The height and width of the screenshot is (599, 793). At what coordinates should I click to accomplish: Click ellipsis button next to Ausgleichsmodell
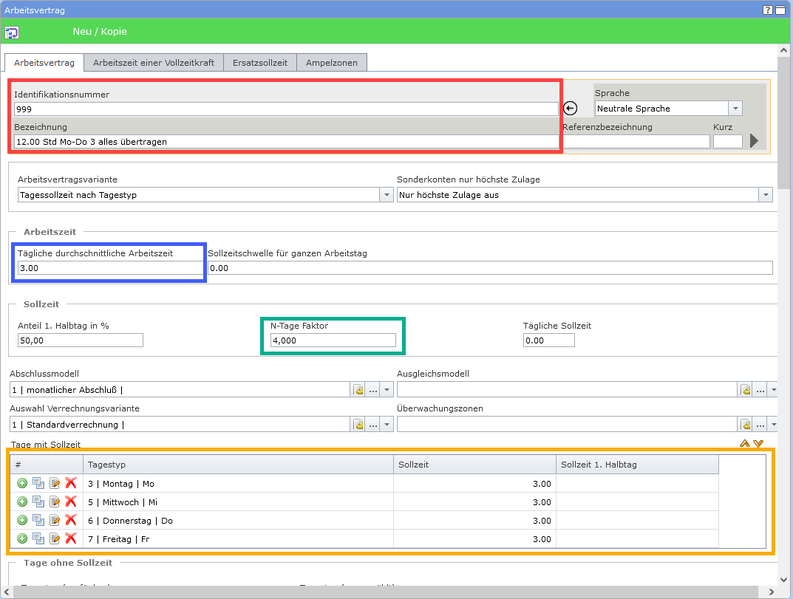[760, 390]
